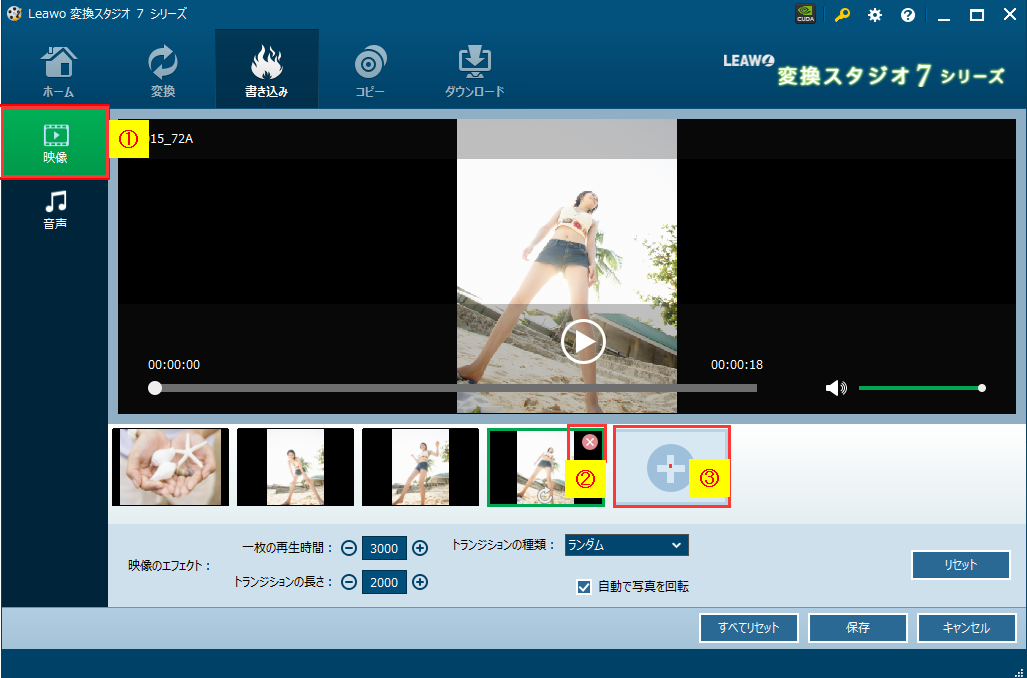Open the ホーム (Home) section
This screenshot has width=1027, height=678.
(58, 72)
